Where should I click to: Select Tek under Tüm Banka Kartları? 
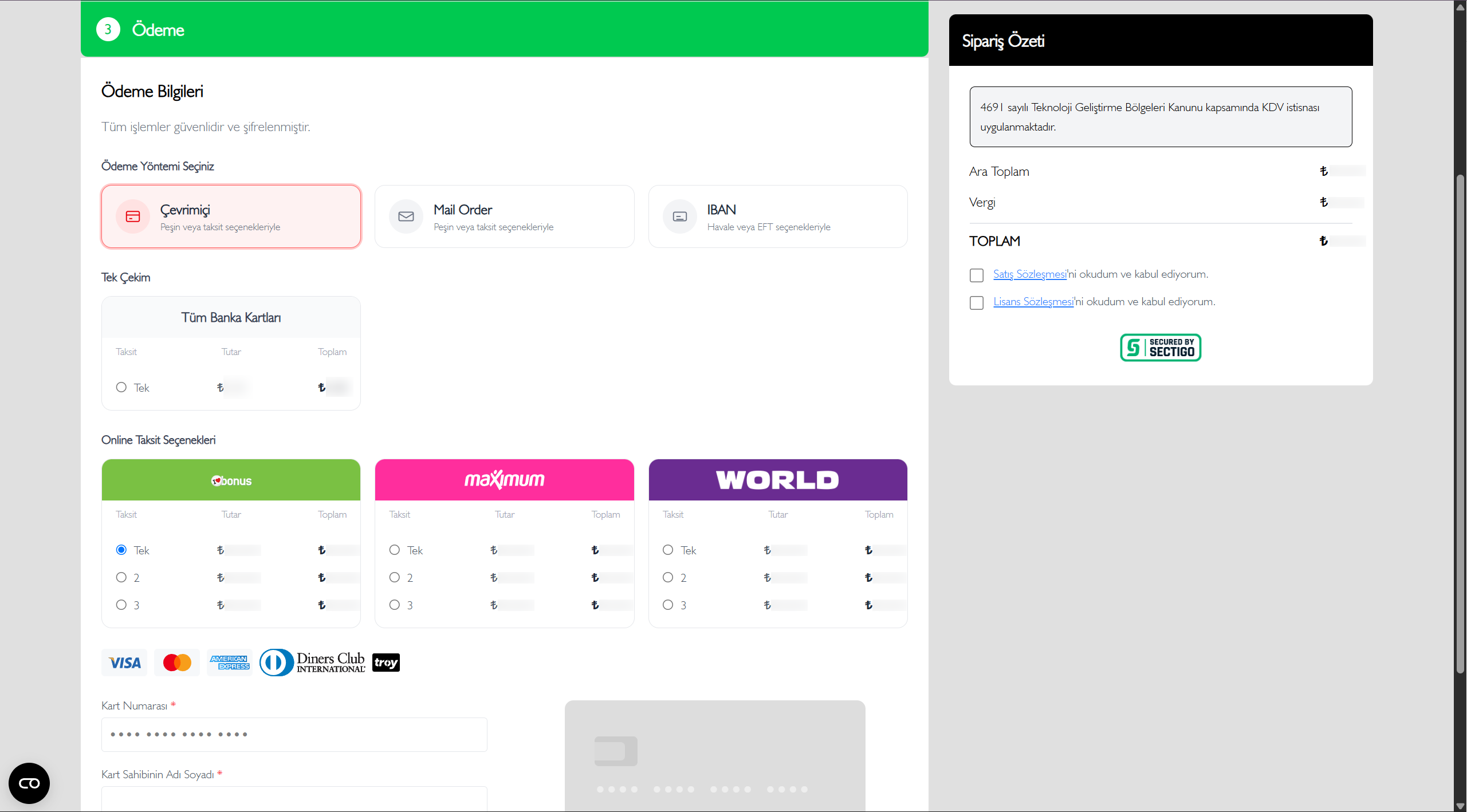point(121,387)
